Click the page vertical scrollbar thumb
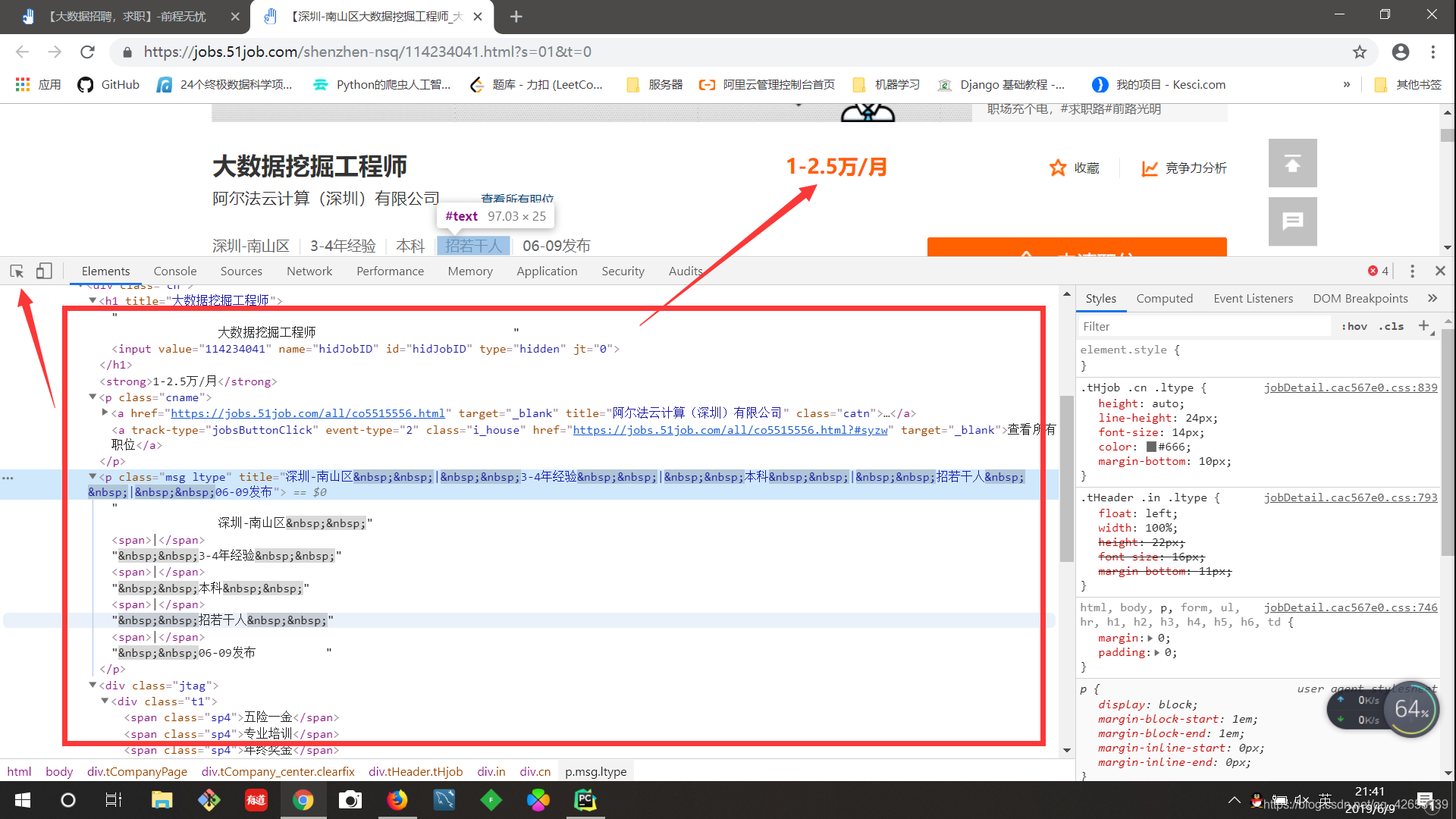Viewport: 1456px width, 819px height. click(1448, 135)
